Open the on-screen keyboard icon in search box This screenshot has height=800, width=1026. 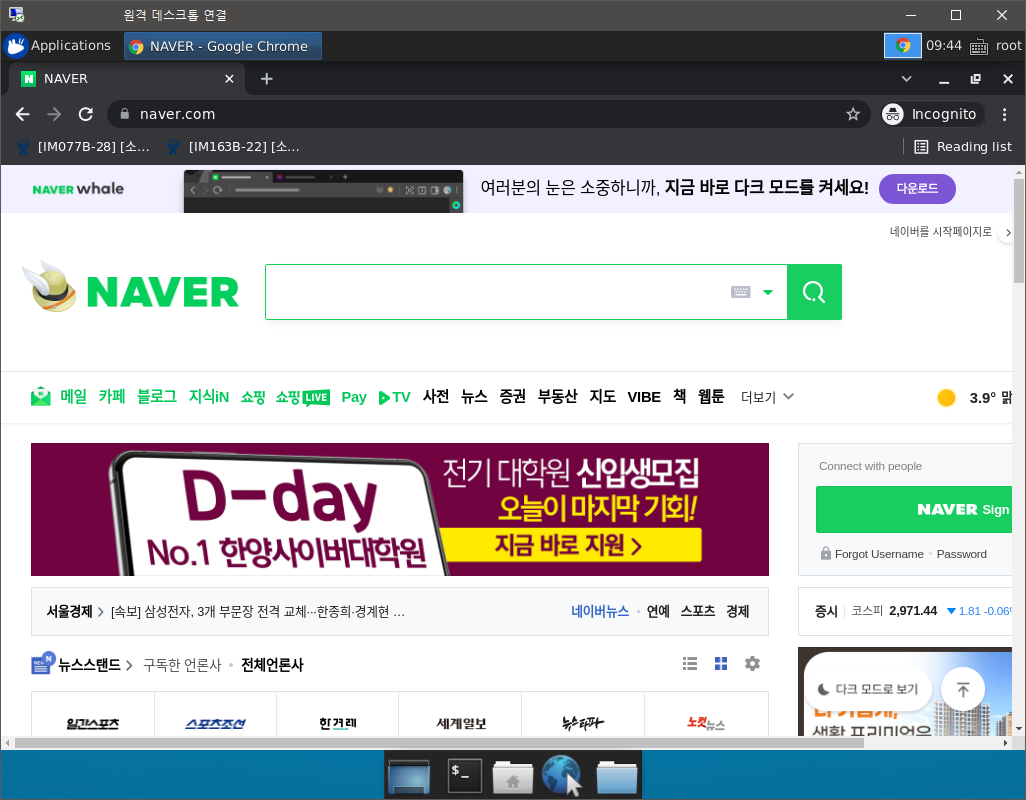point(741,292)
